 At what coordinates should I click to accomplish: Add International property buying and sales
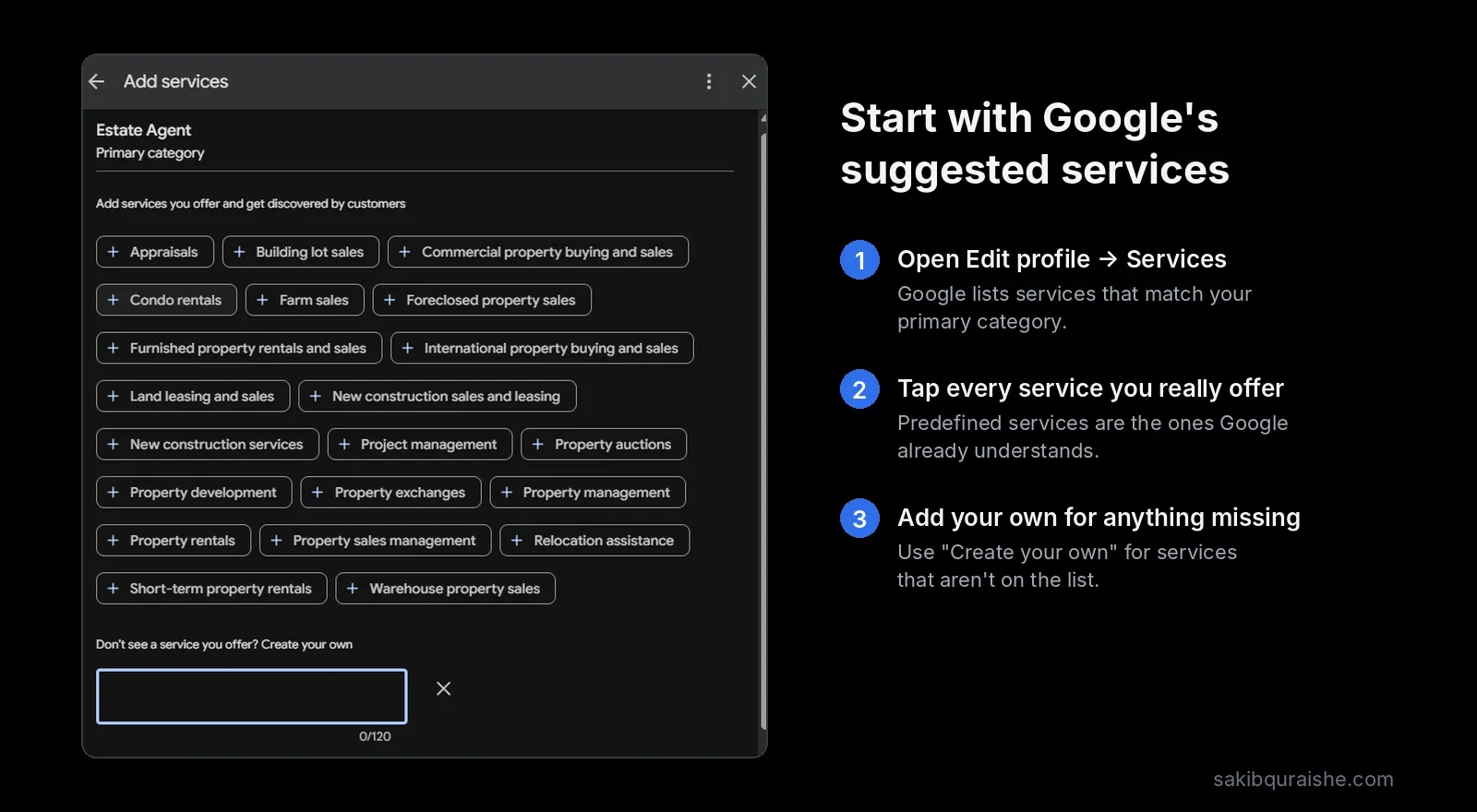coord(542,348)
